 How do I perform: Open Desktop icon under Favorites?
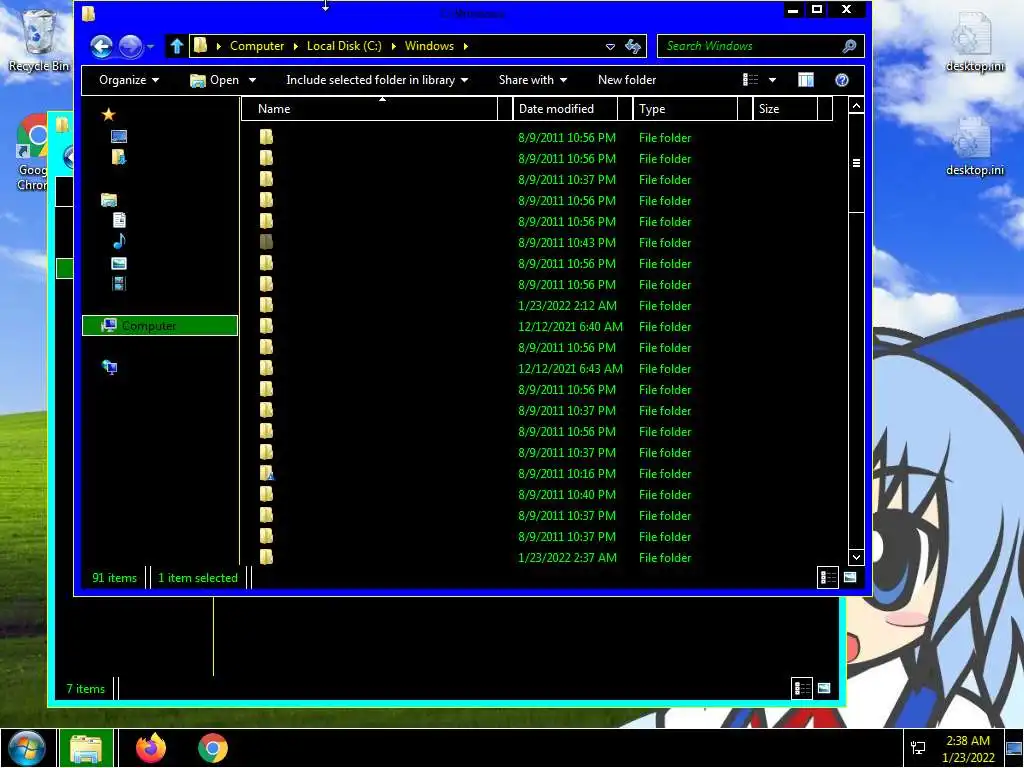[x=119, y=136]
